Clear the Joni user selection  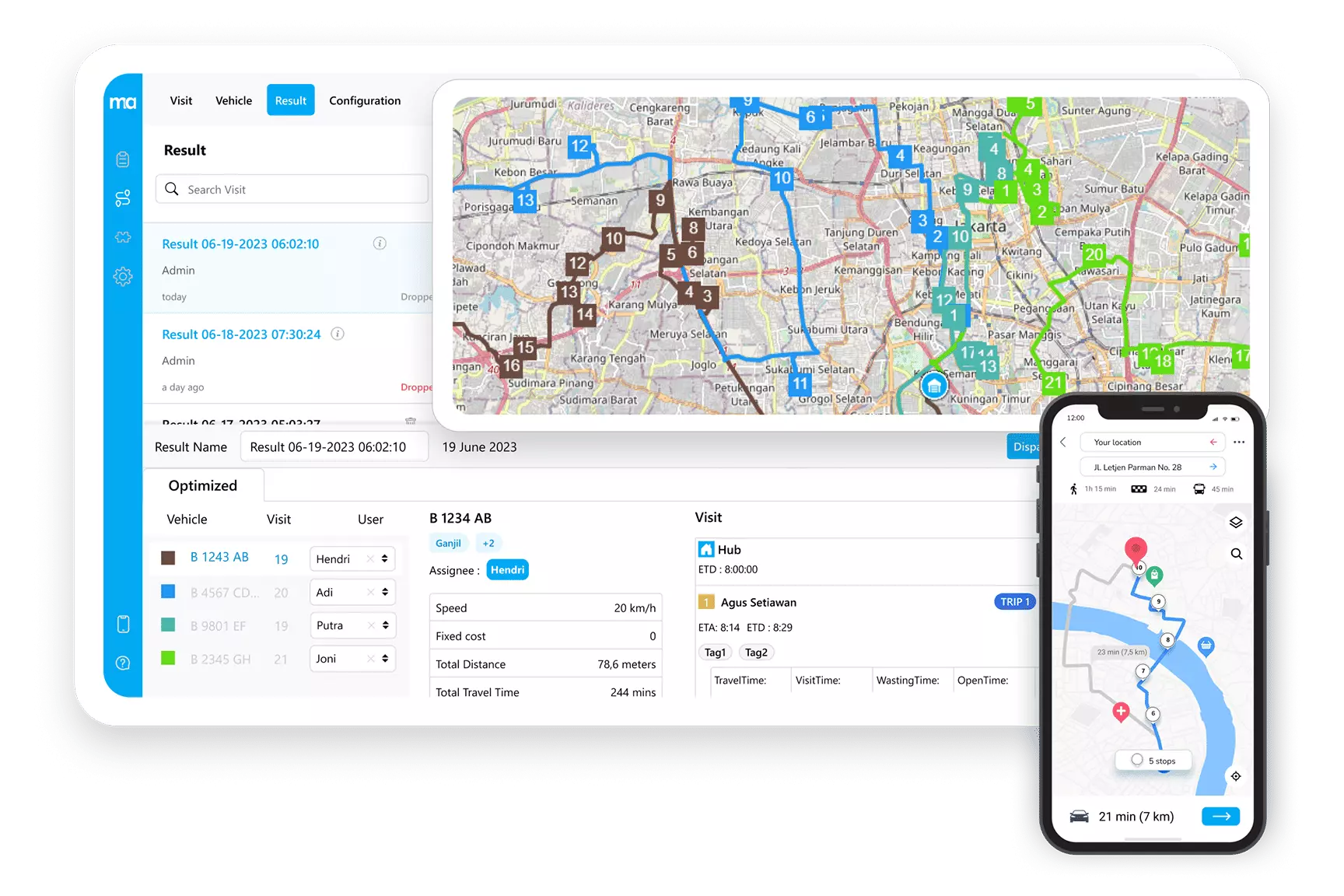(370, 659)
